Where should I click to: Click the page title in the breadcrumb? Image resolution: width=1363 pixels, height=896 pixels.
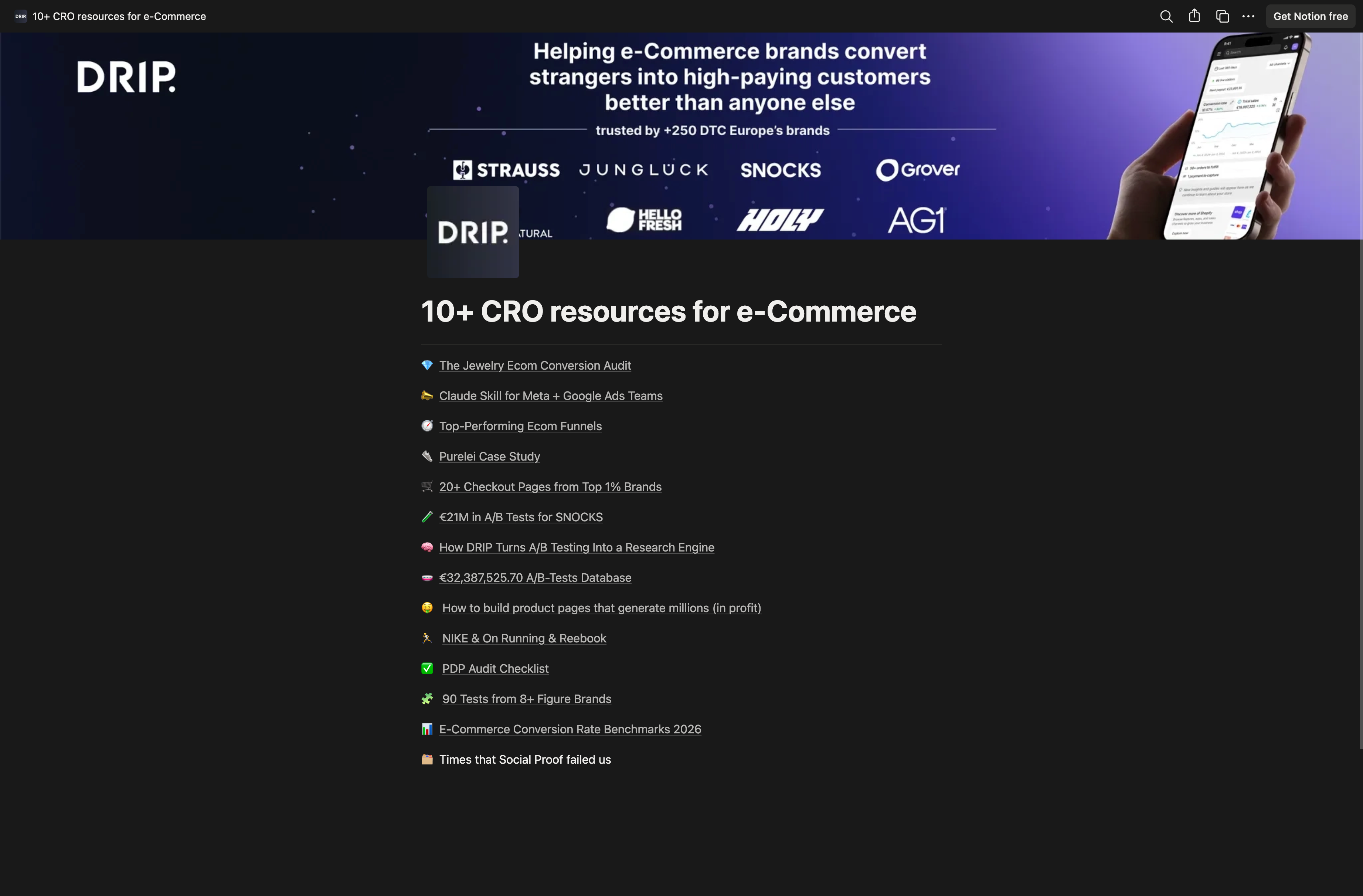(x=119, y=16)
